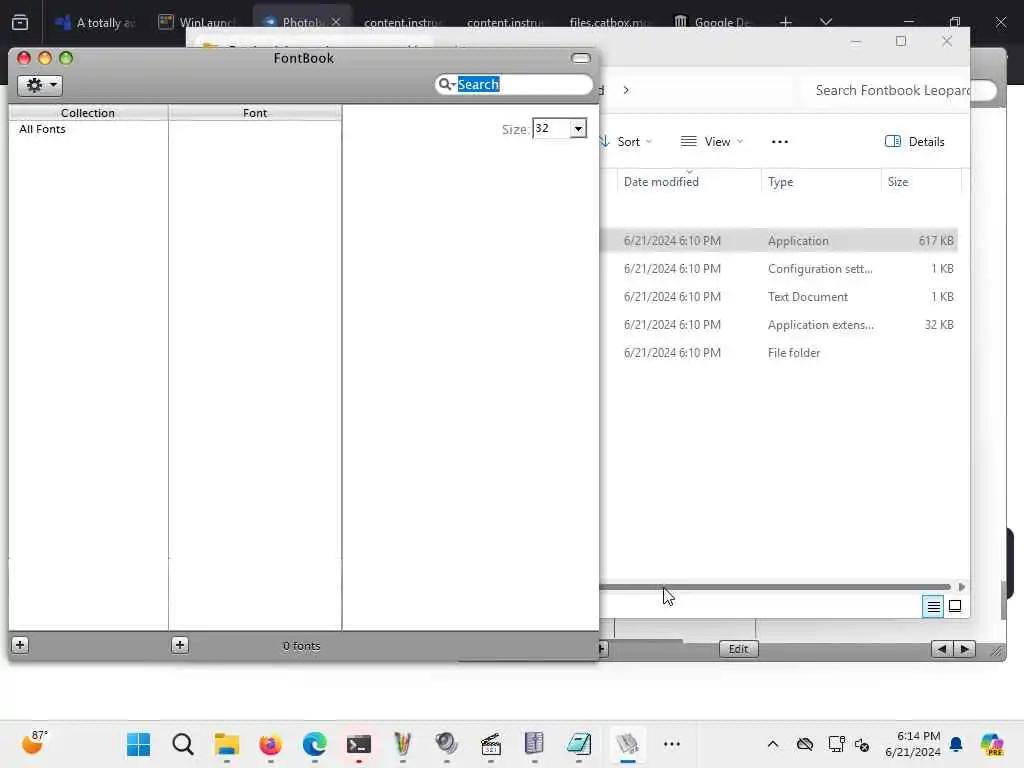1024x768 pixels.
Task: Open Copilot from the taskbar corner
Action: pyautogui.click(x=991, y=744)
